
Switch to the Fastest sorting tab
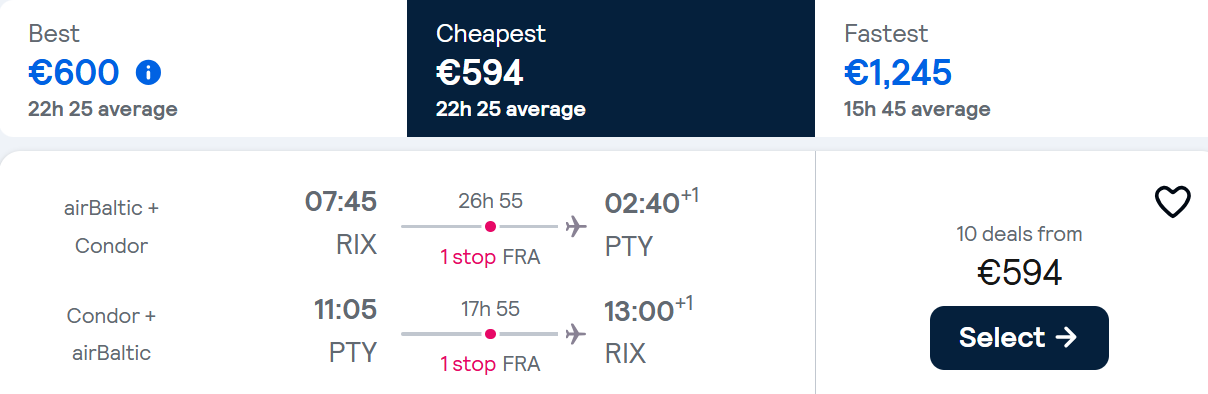pos(1011,68)
